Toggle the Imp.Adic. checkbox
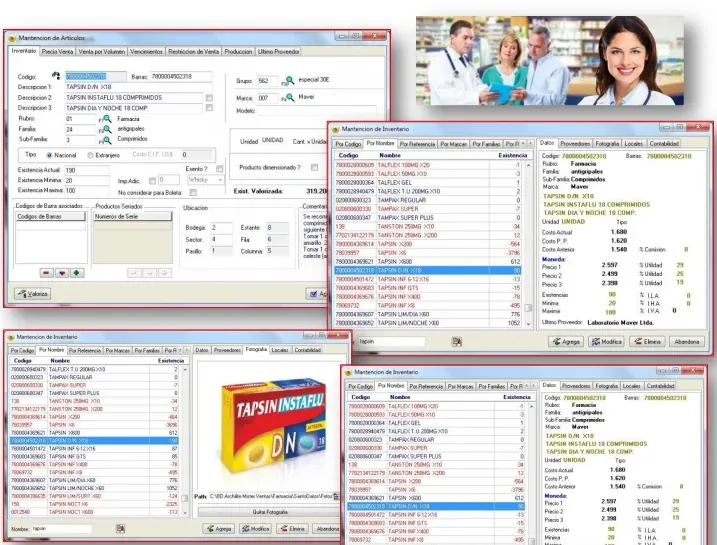This screenshot has width=717, height=545. [x=152, y=181]
